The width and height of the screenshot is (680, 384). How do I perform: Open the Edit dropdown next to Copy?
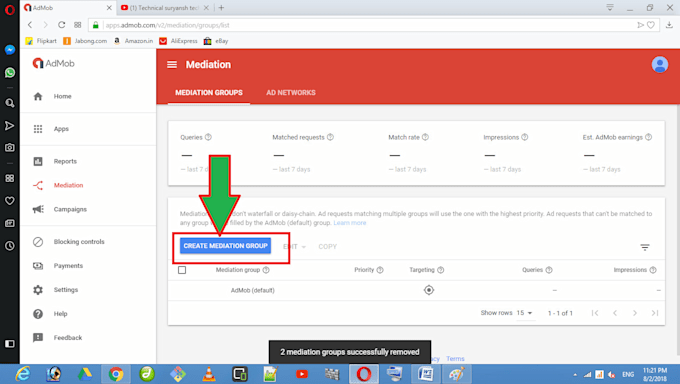[x=295, y=246]
